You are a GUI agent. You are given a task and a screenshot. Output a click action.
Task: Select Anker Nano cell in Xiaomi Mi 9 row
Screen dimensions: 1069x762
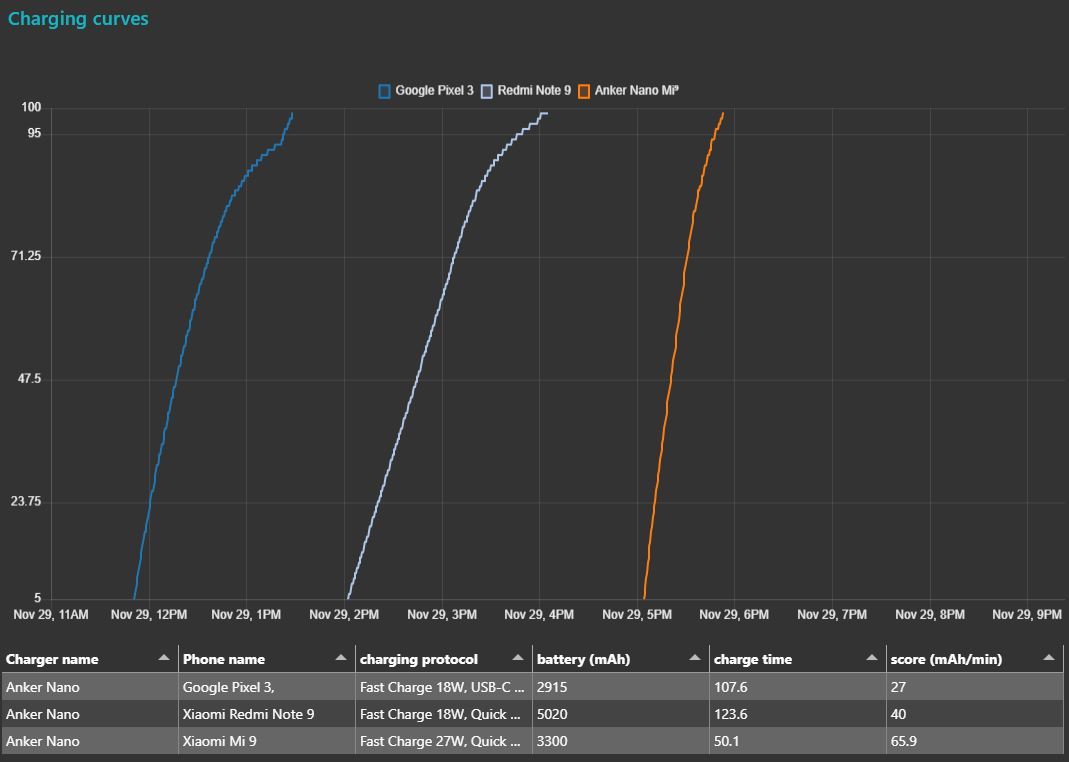pos(89,741)
